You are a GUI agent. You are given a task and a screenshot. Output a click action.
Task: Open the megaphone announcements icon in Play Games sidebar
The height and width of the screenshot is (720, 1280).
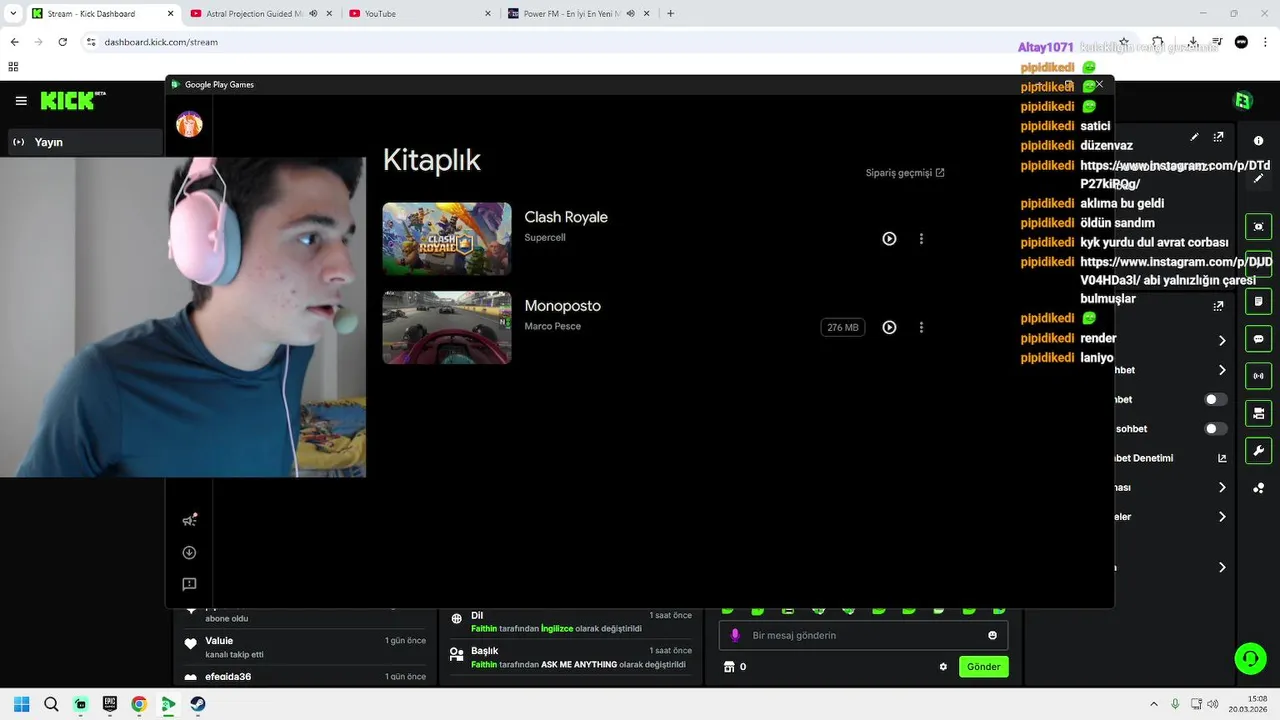click(x=189, y=520)
